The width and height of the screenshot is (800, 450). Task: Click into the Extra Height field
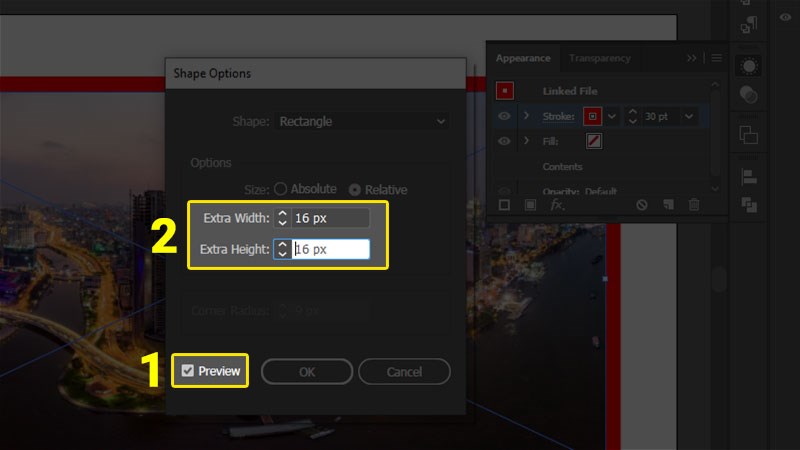(331, 249)
